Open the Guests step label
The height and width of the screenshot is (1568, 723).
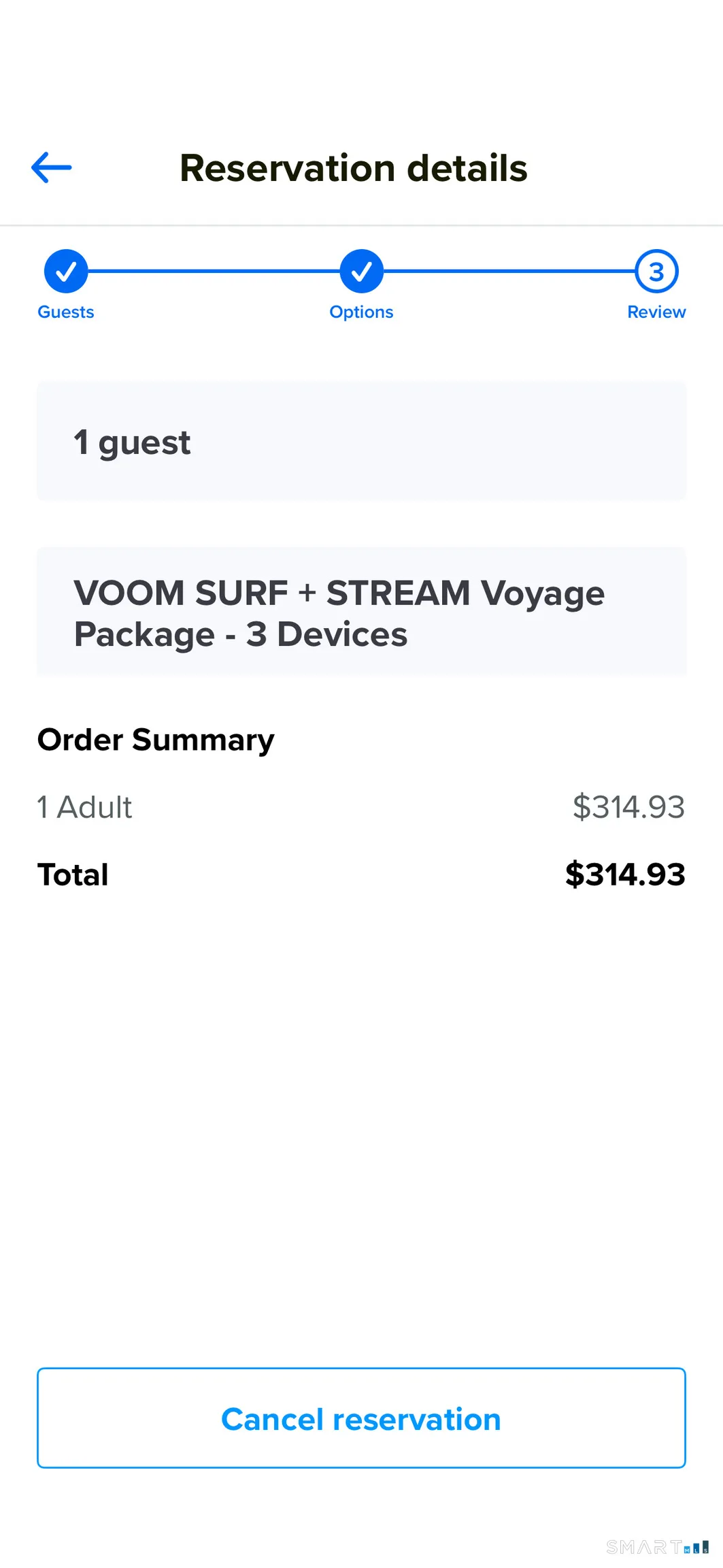pyautogui.click(x=66, y=312)
